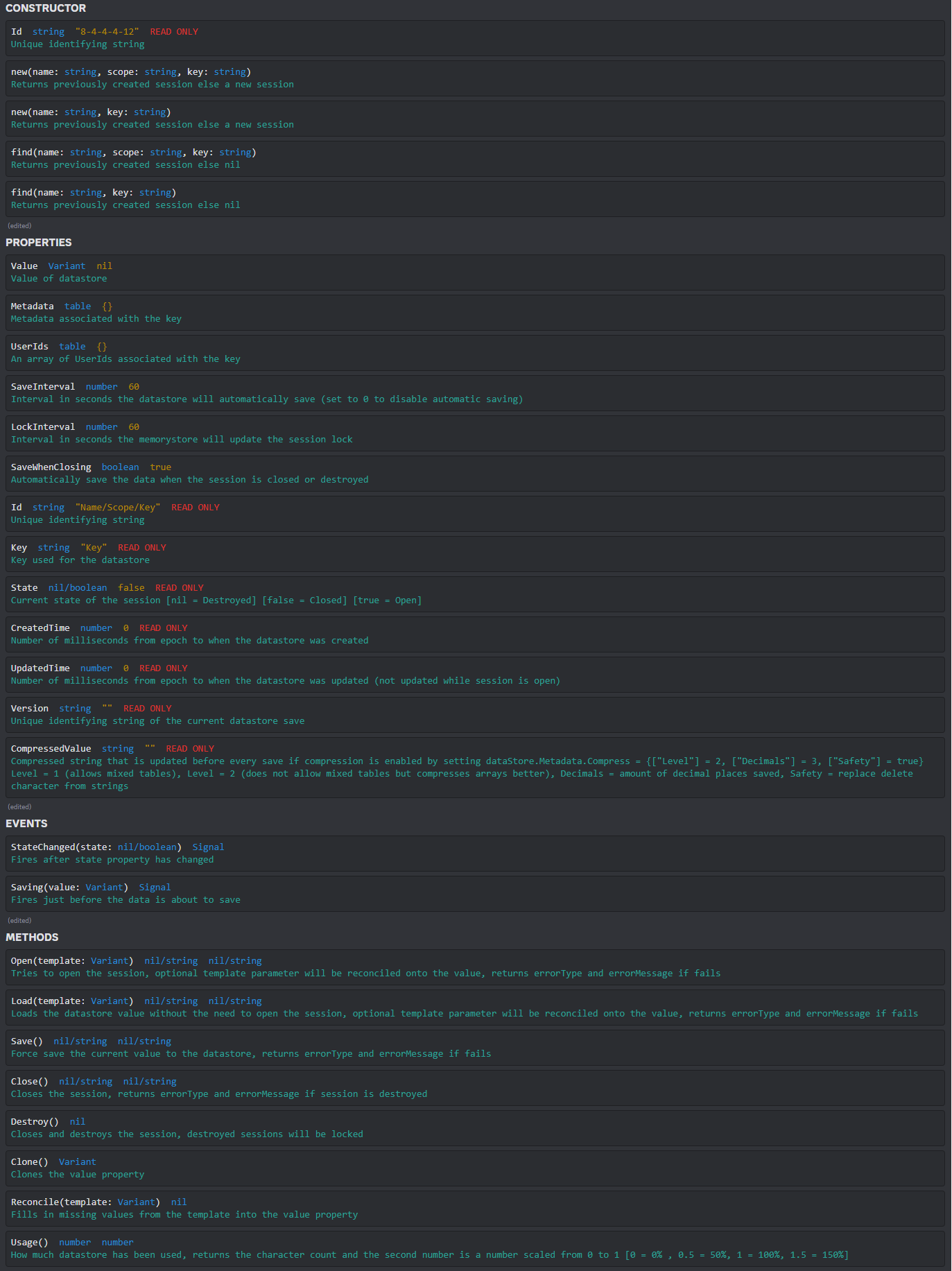Click the Open(template) method block
Screen dimensions: 952x1271
tap(475, 967)
